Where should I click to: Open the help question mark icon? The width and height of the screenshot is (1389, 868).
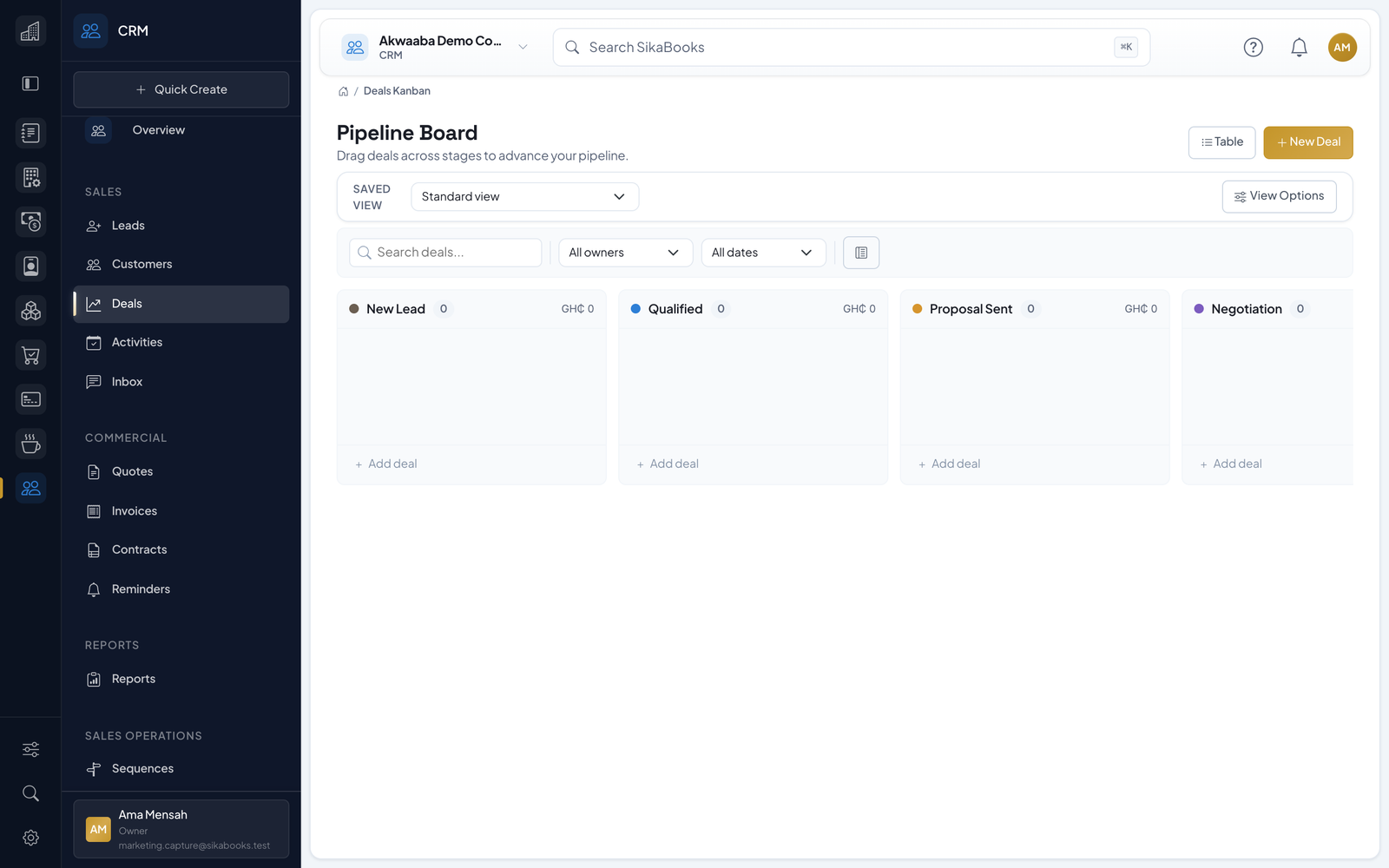[1253, 48]
